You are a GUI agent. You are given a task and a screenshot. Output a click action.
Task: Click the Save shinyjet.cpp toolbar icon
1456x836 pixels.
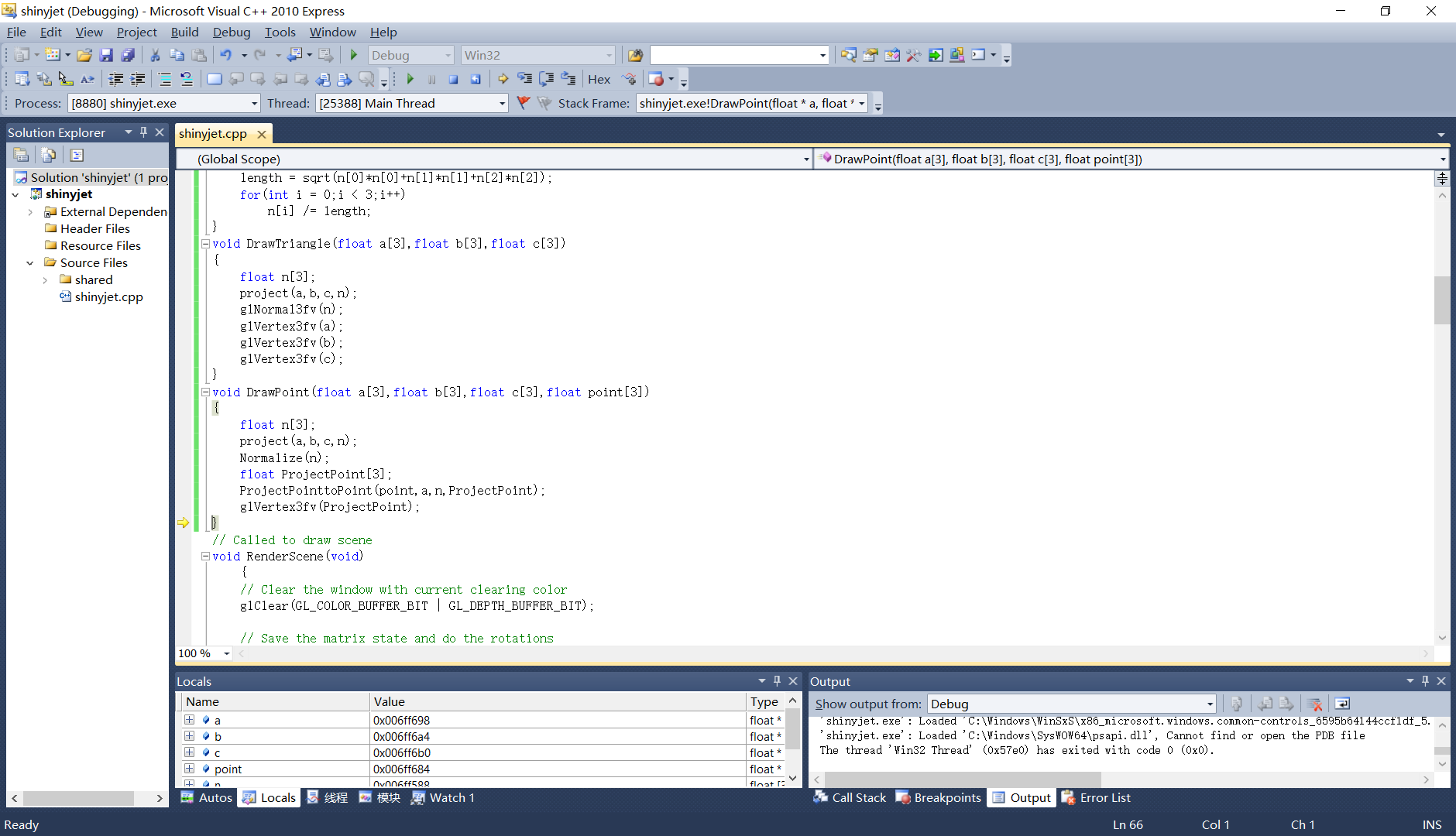106,55
